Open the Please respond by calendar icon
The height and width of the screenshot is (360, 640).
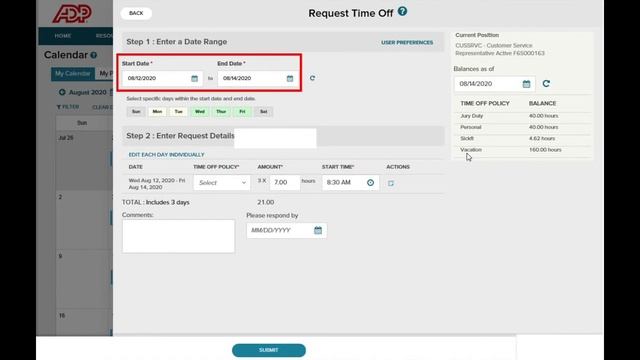tap(318, 230)
